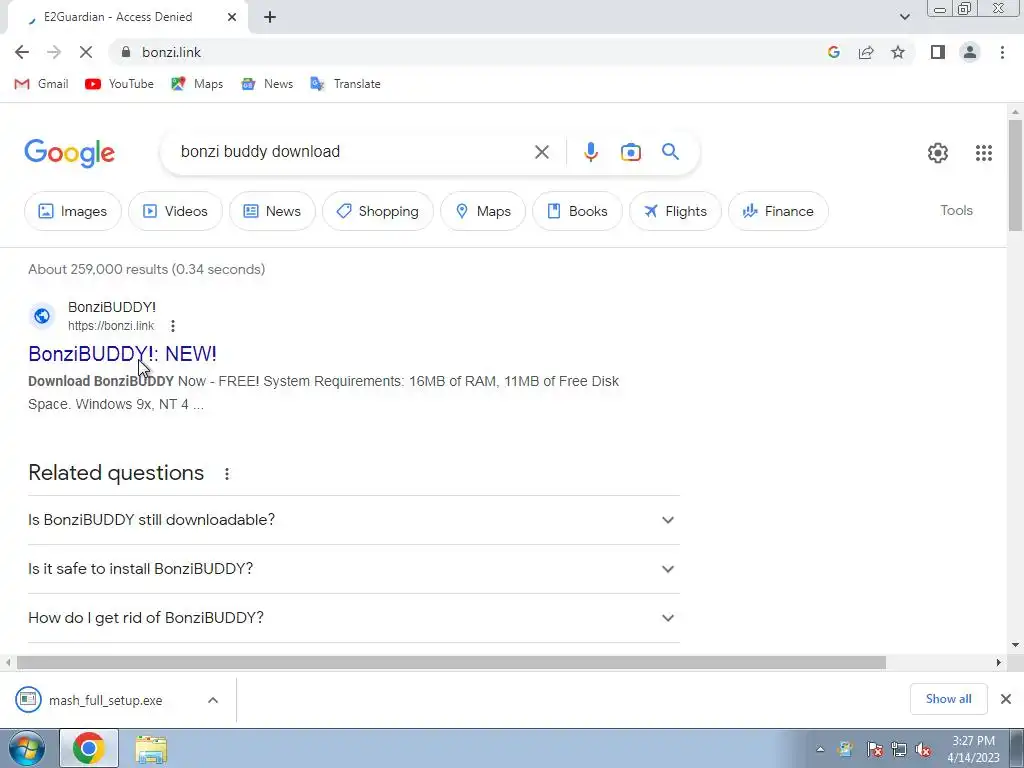Open the YouTube bookmark
1024x768 pixels.
tap(120, 84)
